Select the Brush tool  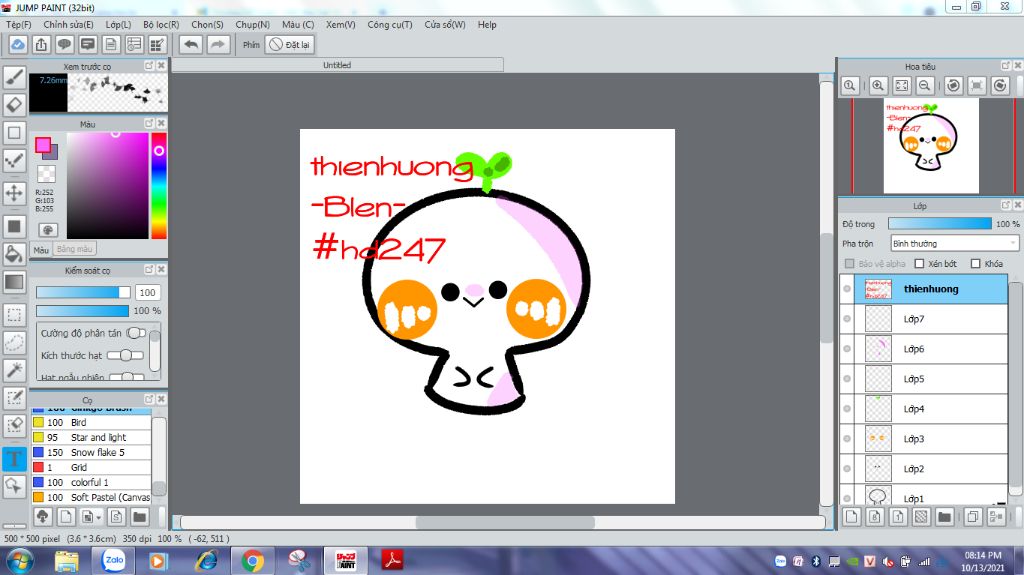pos(14,77)
